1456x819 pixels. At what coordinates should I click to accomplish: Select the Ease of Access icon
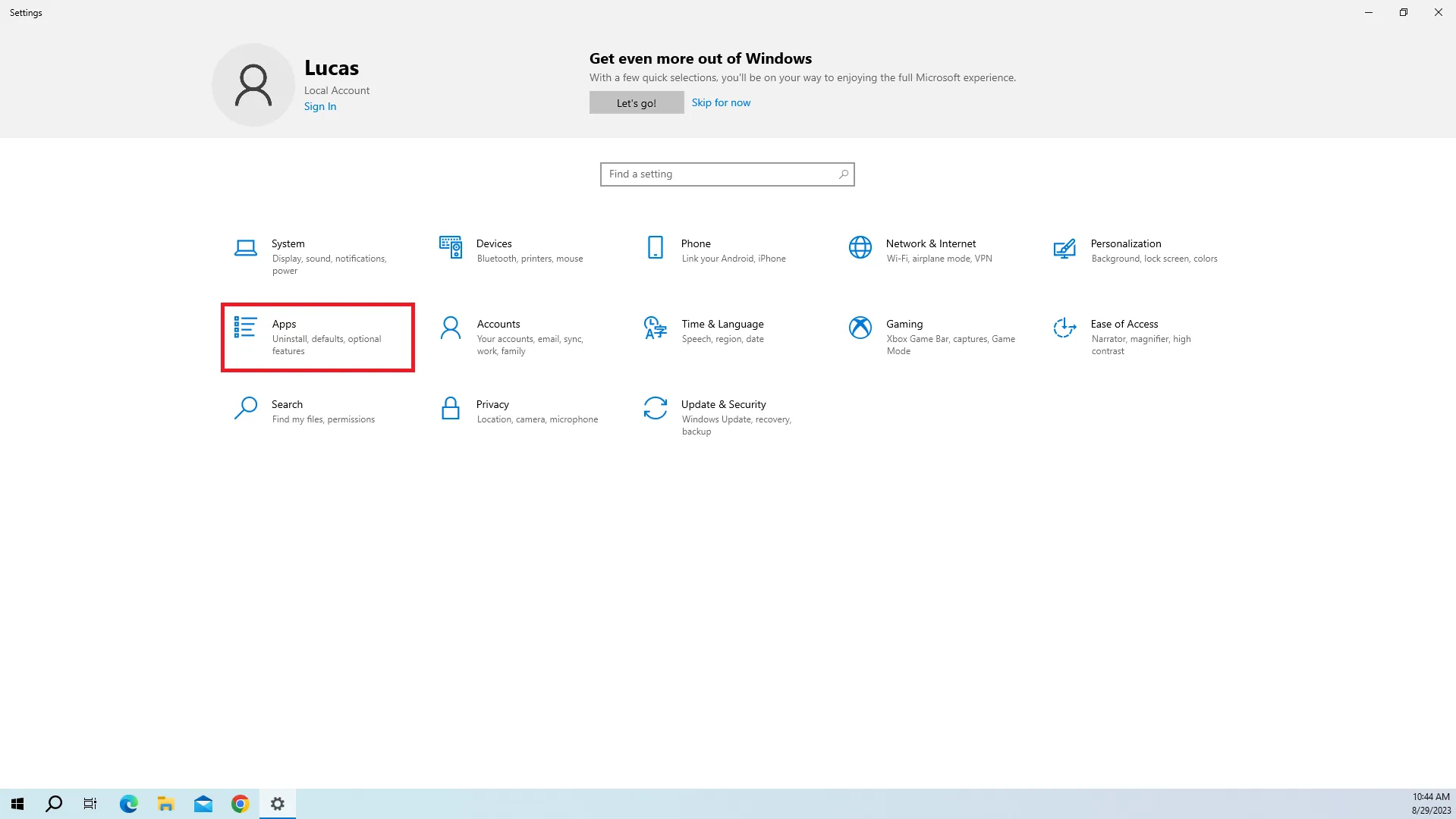1064,328
